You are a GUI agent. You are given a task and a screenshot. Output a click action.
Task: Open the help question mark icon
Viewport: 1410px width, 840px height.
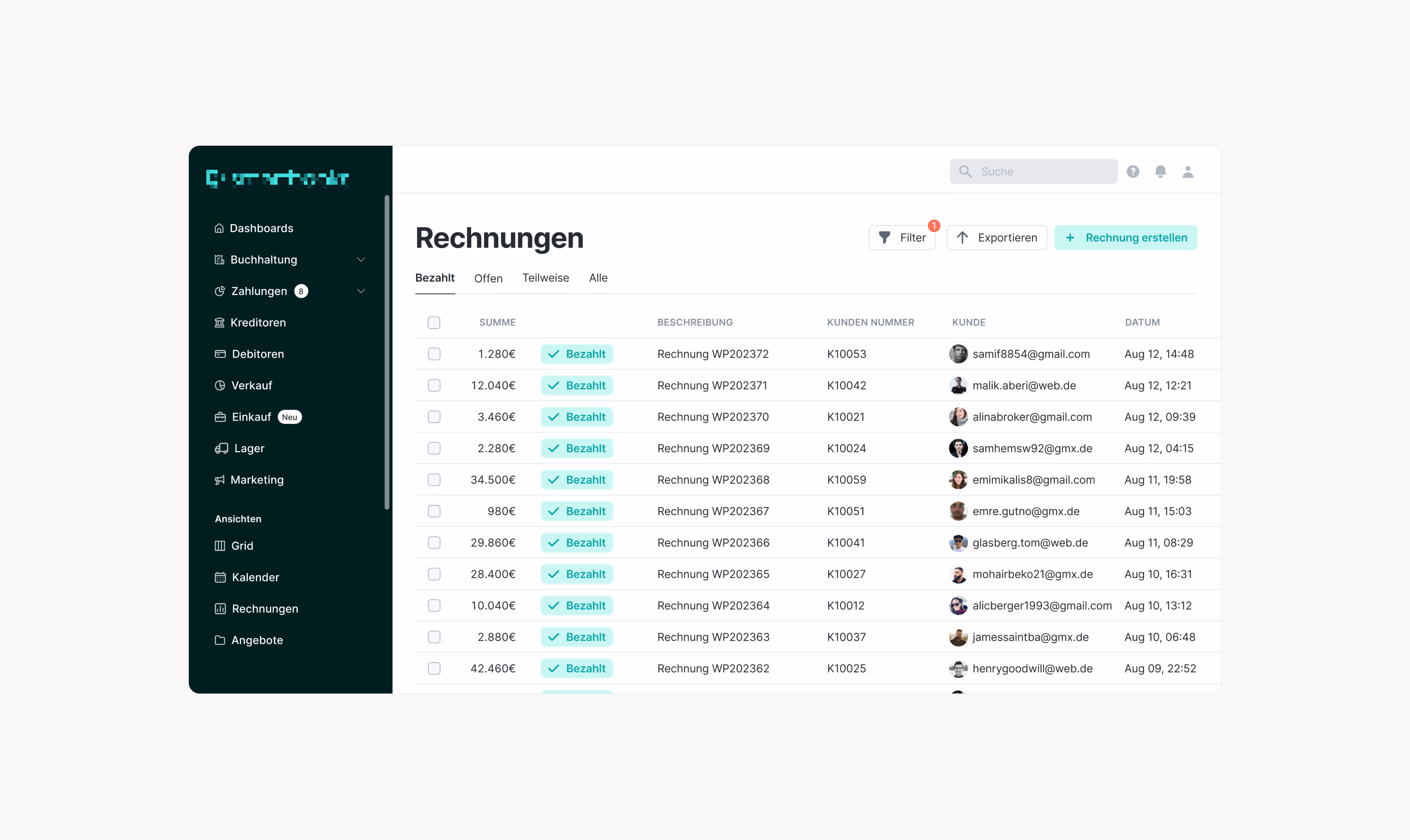click(x=1133, y=172)
